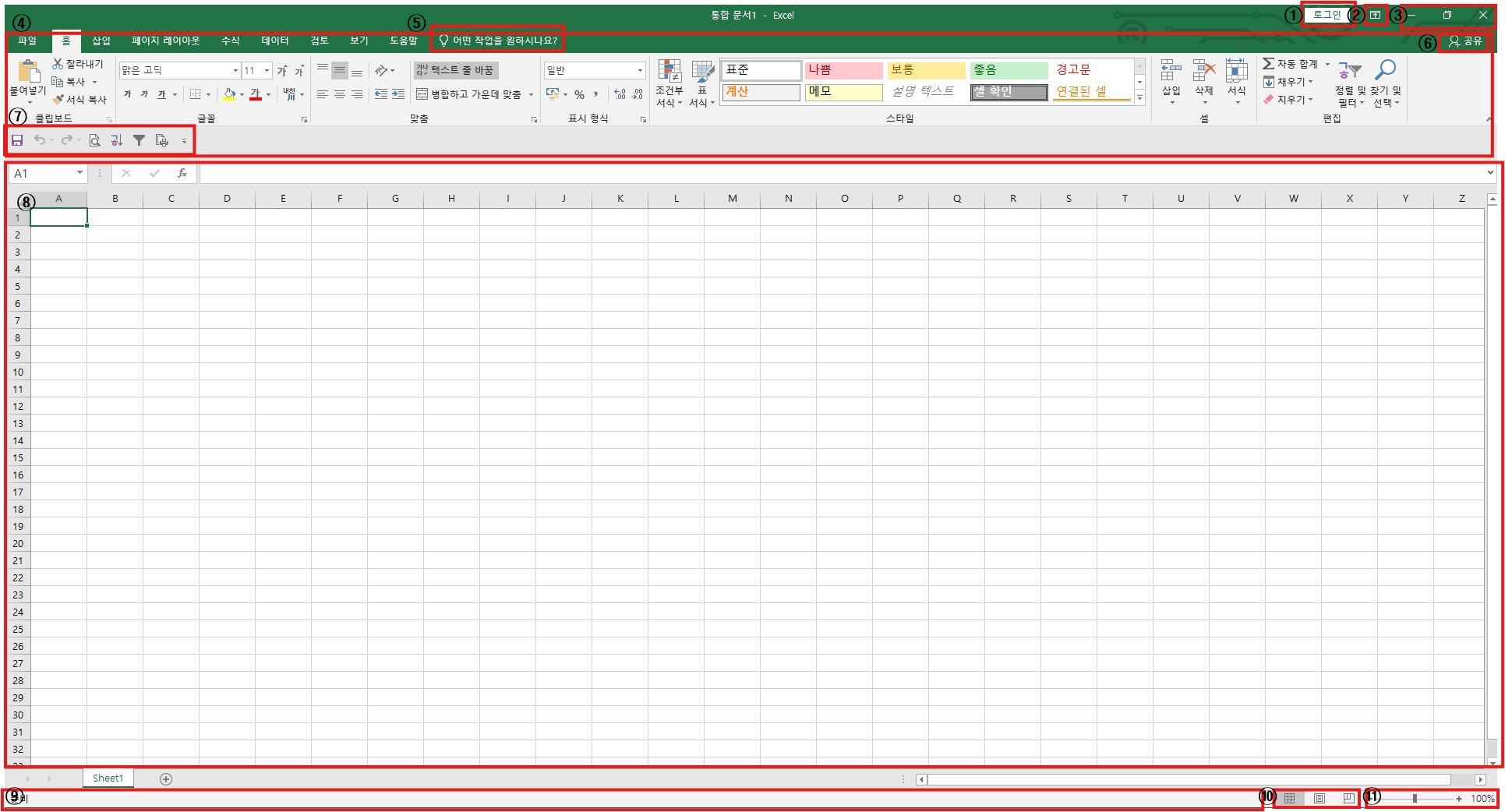The width and height of the screenshot is (1505, 812).
Task: Toggle right horizontal alignment
Action: (357, 94)
